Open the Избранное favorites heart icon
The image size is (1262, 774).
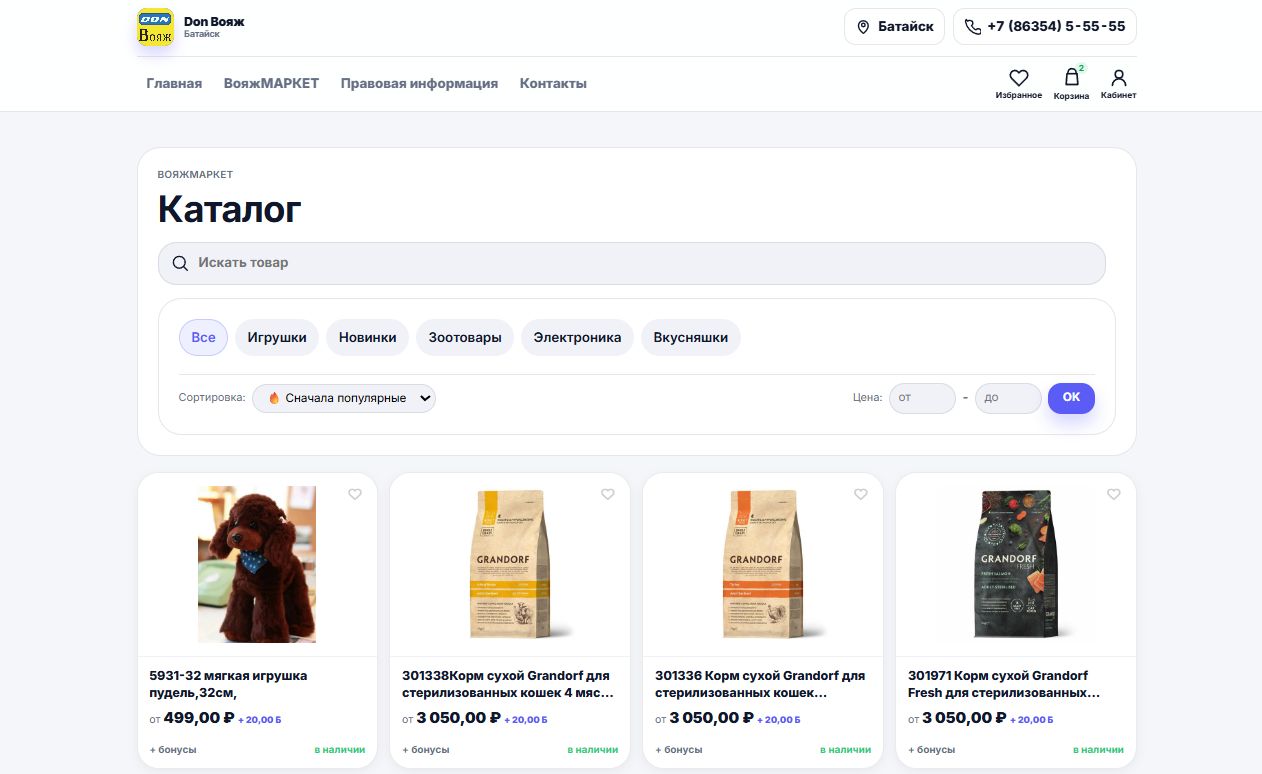(1018, 78)
